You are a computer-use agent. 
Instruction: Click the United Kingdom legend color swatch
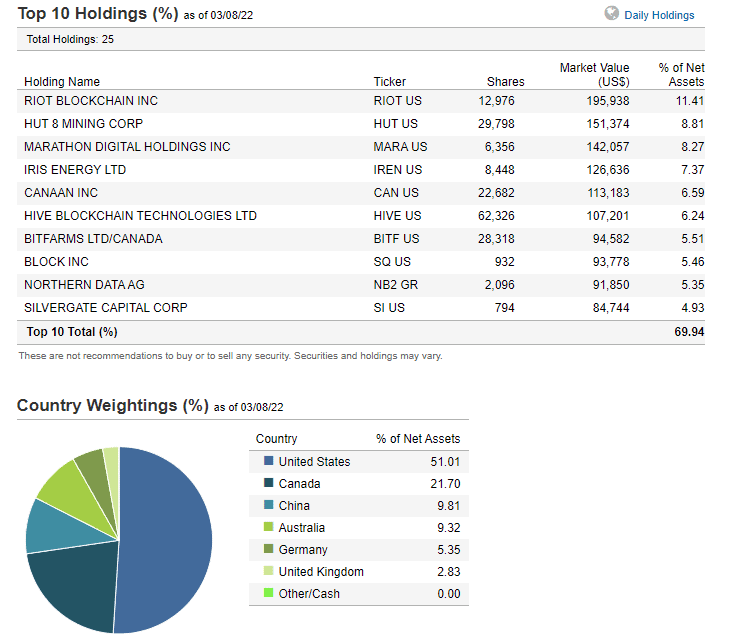coord(269,571)
